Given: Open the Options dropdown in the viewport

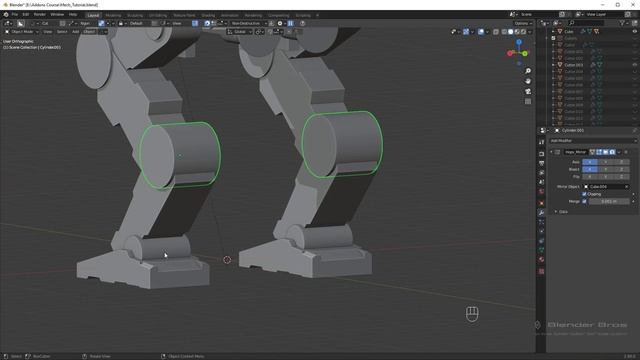Looking at the screenshot, I should 523,23.
